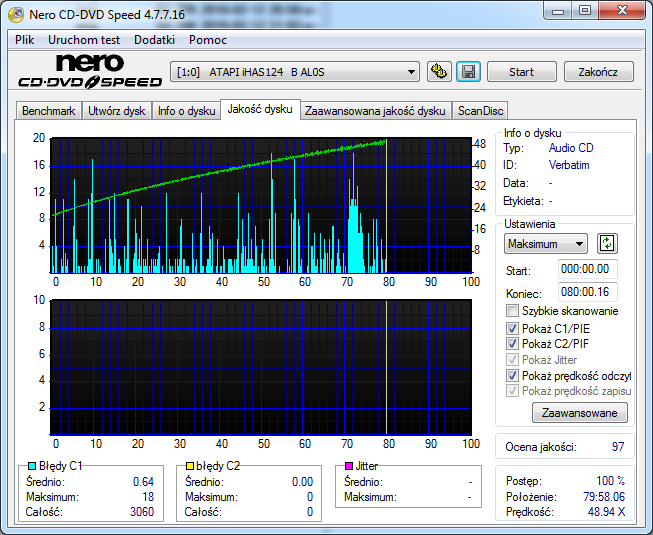
Task: Open the Pomoc menu
Action: pyautogui.click(x=208, y=40)
